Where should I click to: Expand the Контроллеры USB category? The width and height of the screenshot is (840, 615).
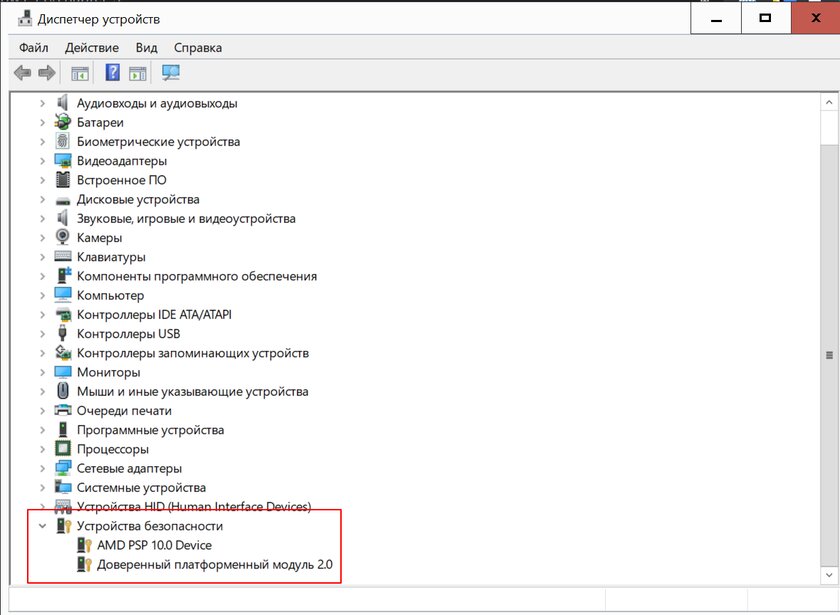[x=41, y=333]
